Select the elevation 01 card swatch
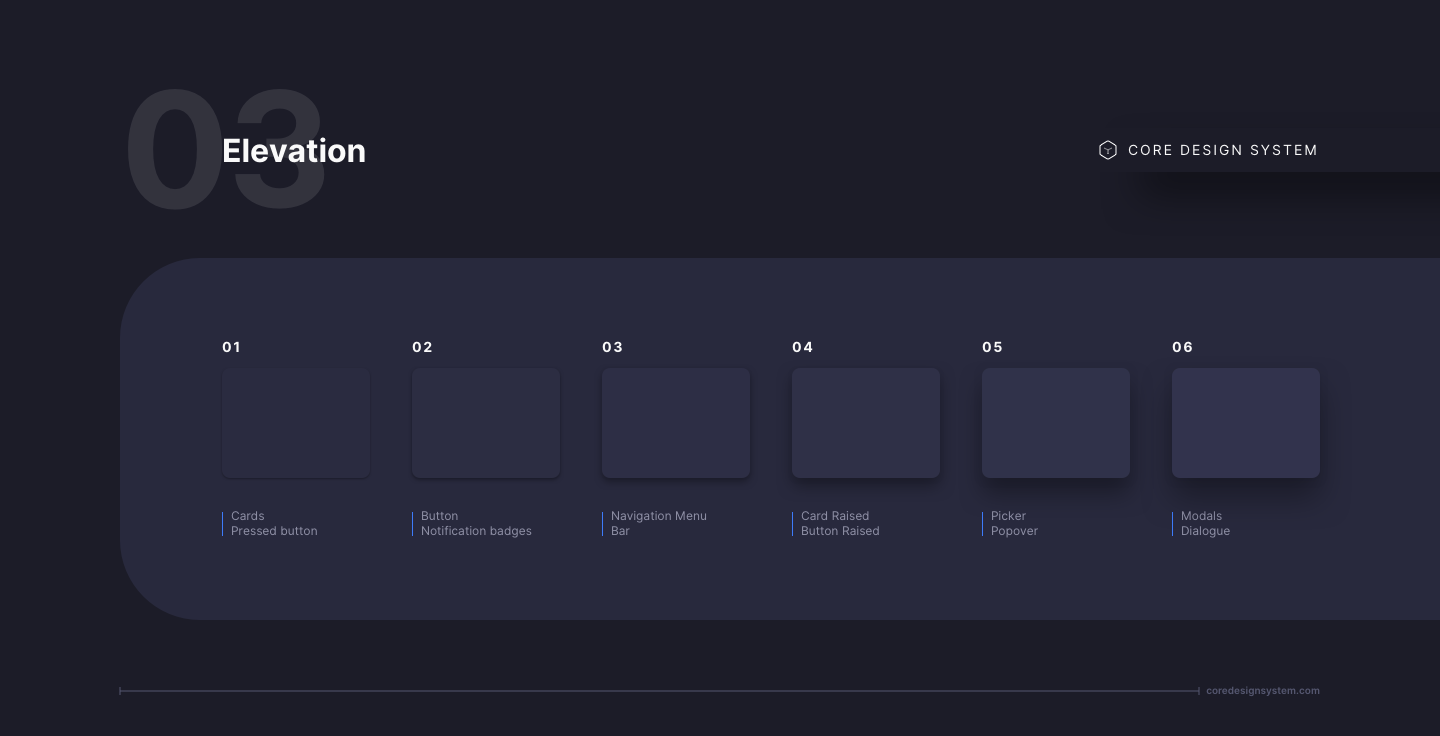 [296, 423]
